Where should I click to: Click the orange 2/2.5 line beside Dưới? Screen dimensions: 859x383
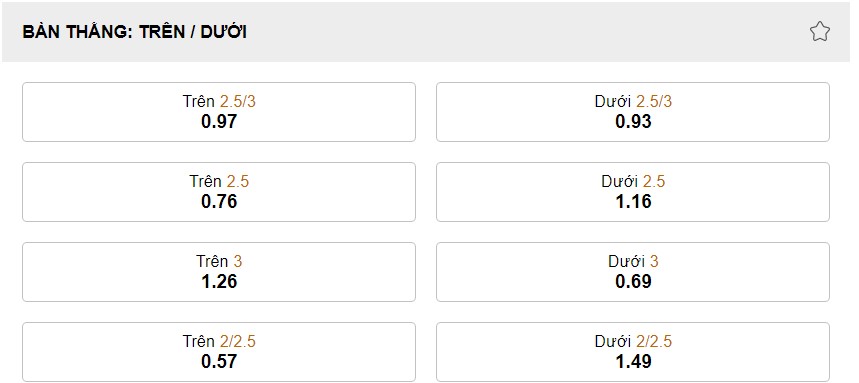[x=654, y=341]
